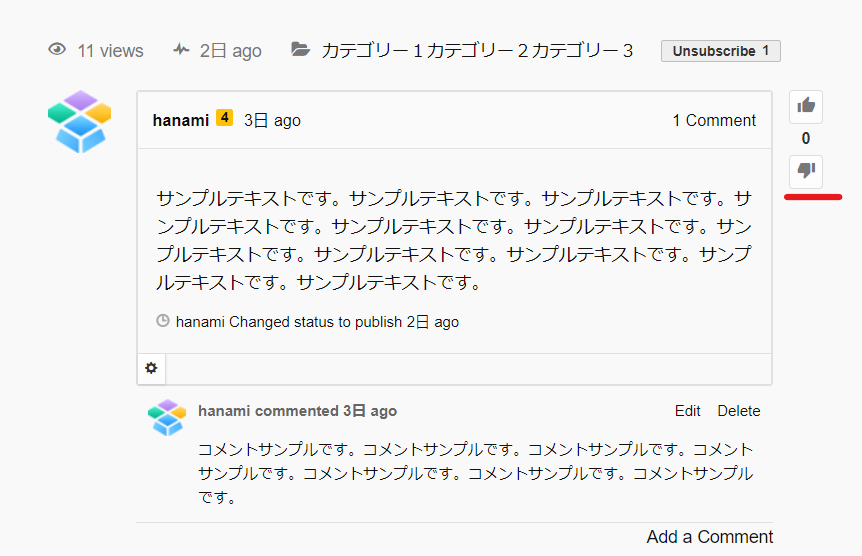This screenshot has height=556, width=862.
Task: Click the vote count number 0
Action: click(806, 139)
